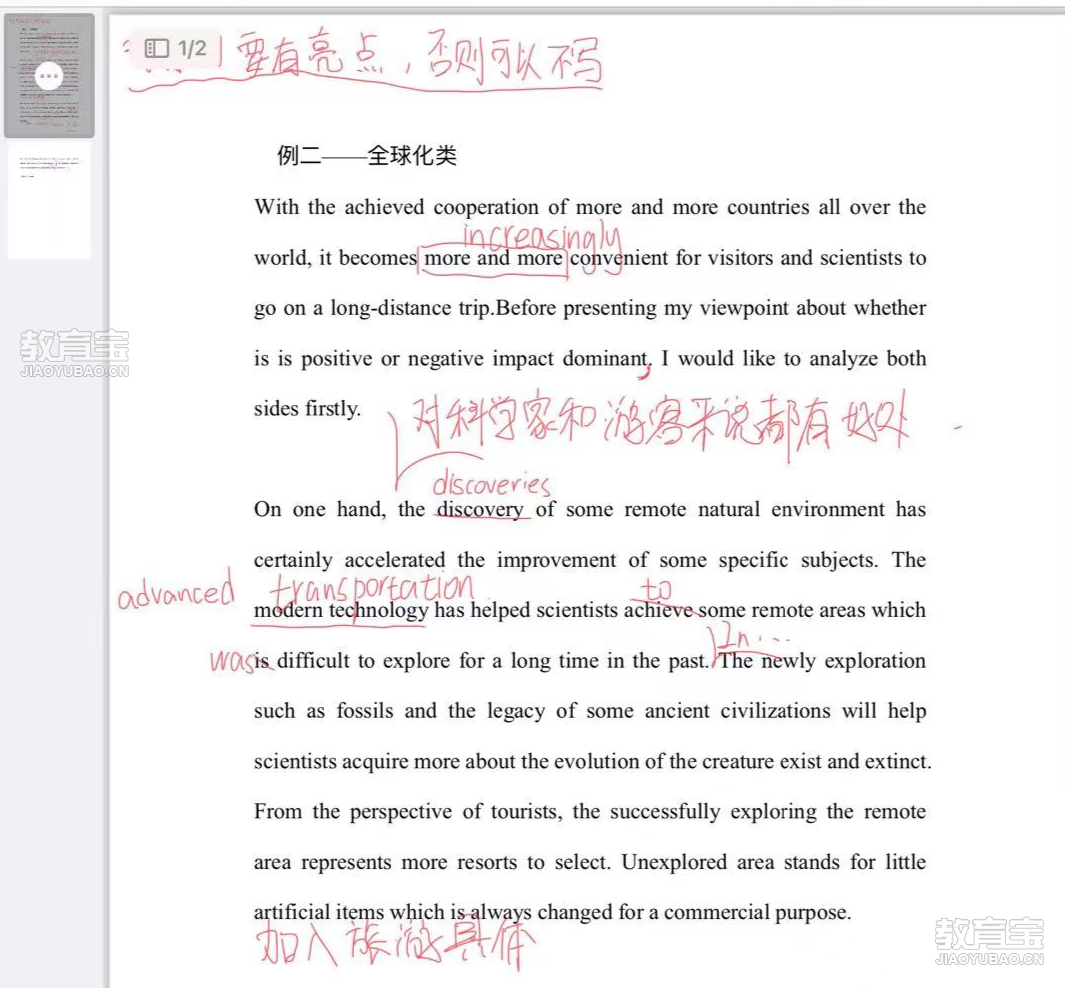Click the word "accelerated"

395,560
